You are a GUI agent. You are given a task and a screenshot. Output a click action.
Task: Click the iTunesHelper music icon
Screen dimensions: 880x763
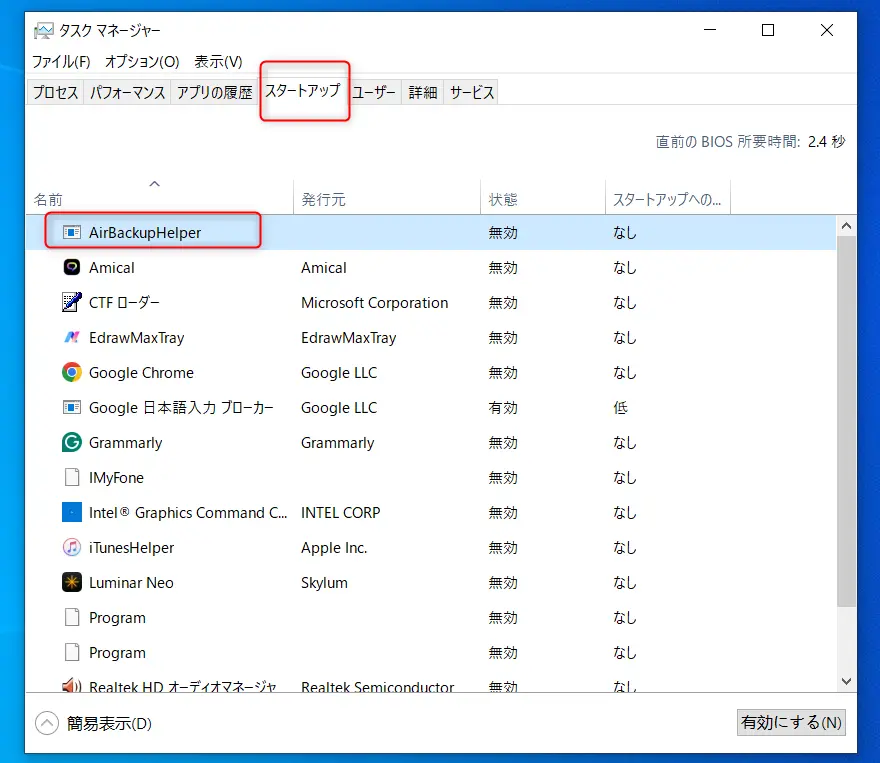coord(72,547)
